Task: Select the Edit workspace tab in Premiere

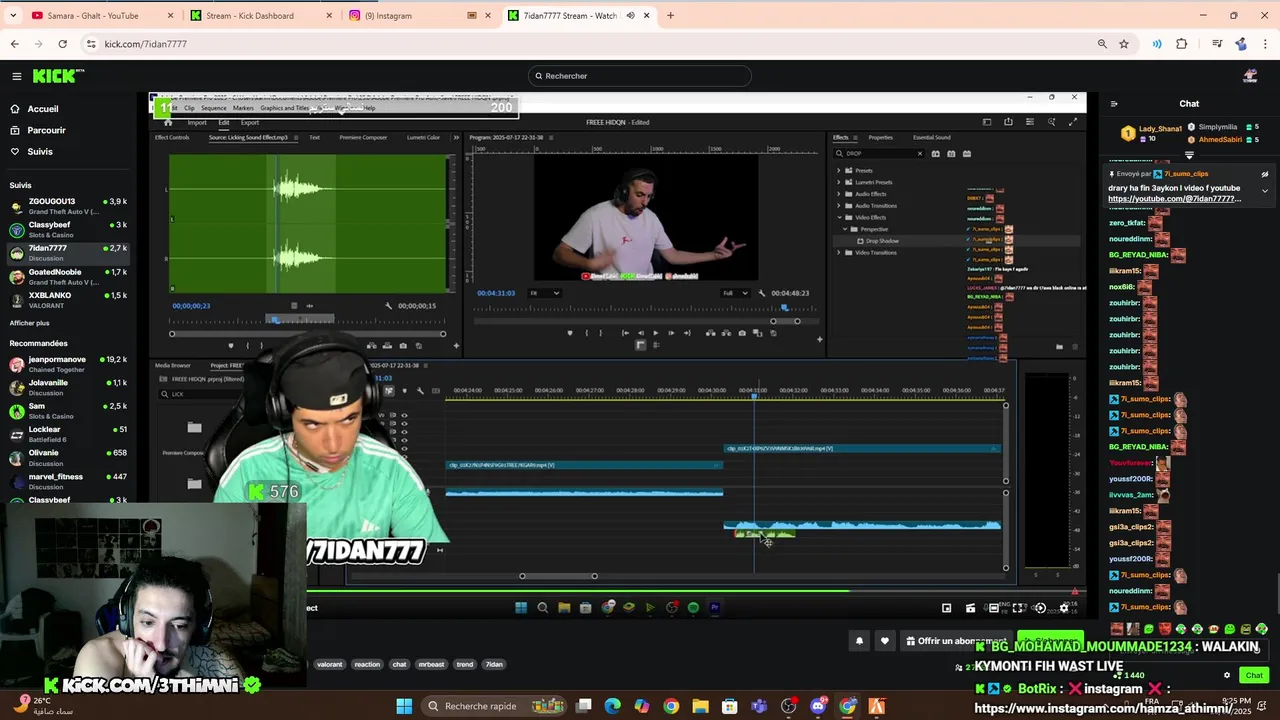Action: (x=224, y=123)
